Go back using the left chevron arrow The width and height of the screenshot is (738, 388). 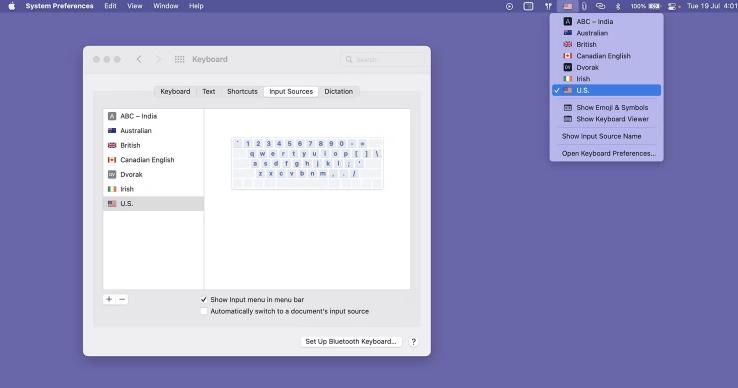139,59
